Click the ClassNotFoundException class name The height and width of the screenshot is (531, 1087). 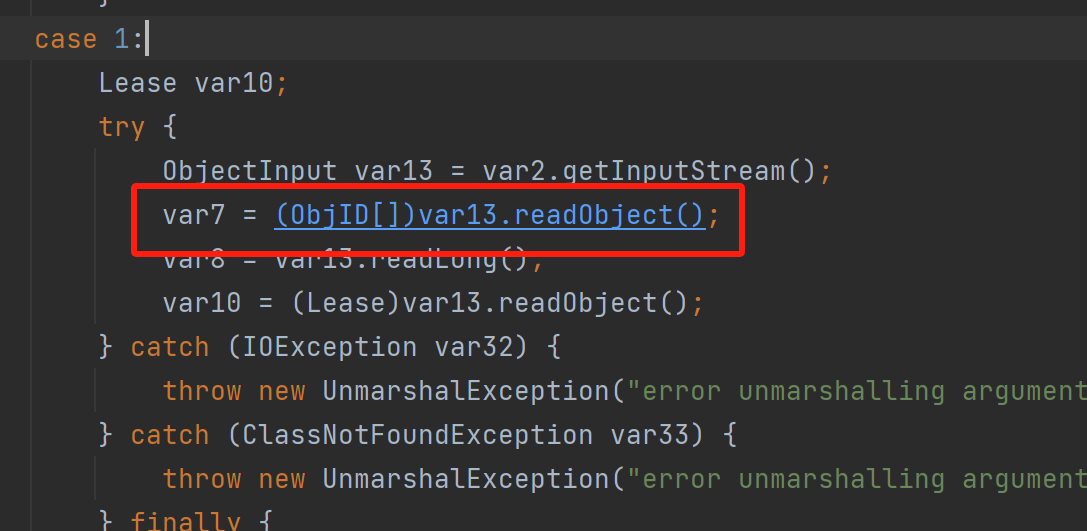coord(410,435)
